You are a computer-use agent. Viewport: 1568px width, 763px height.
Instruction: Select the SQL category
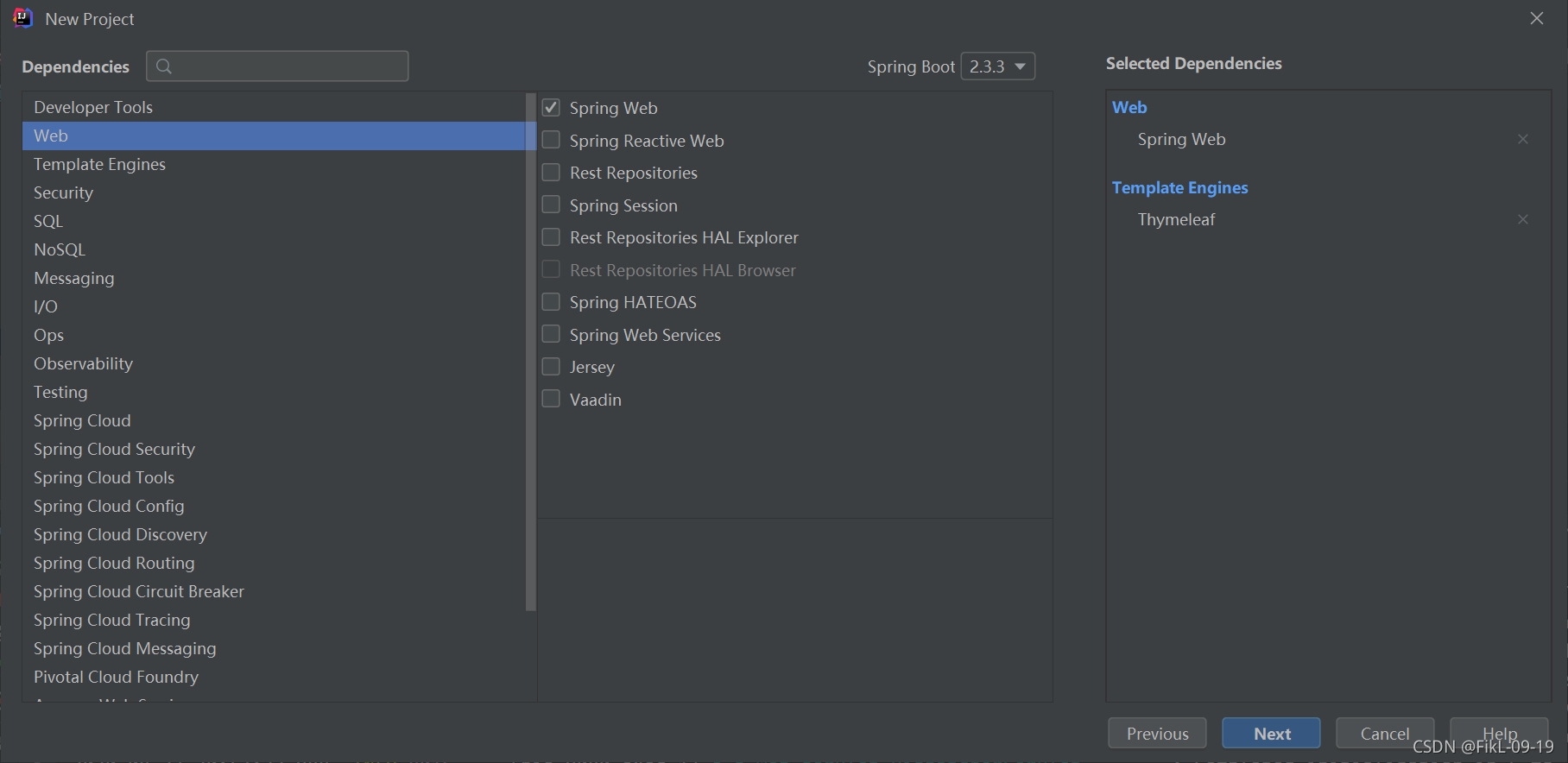click(x=274, y=221)
